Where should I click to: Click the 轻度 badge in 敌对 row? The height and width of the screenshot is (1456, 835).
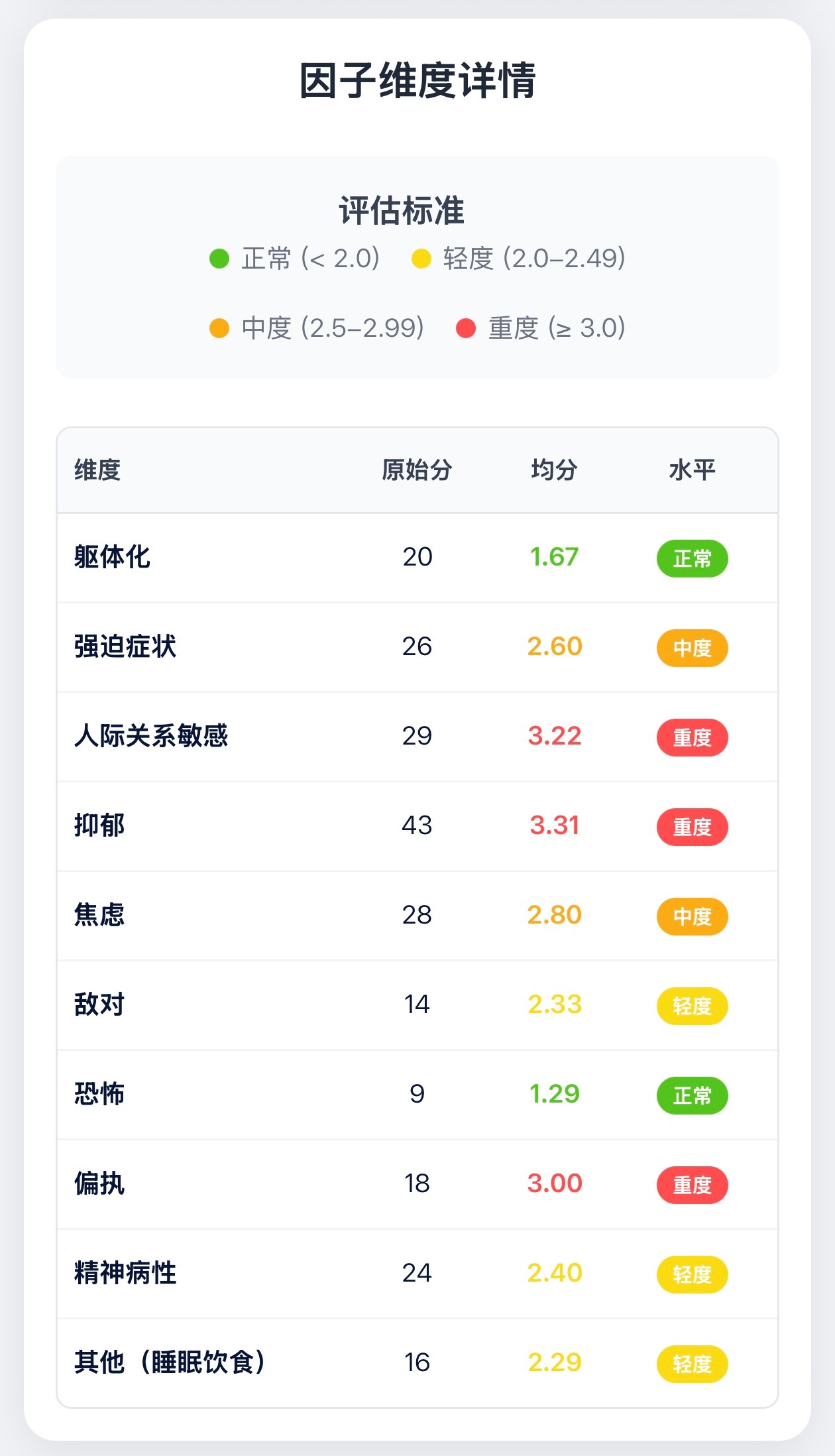692,1006
